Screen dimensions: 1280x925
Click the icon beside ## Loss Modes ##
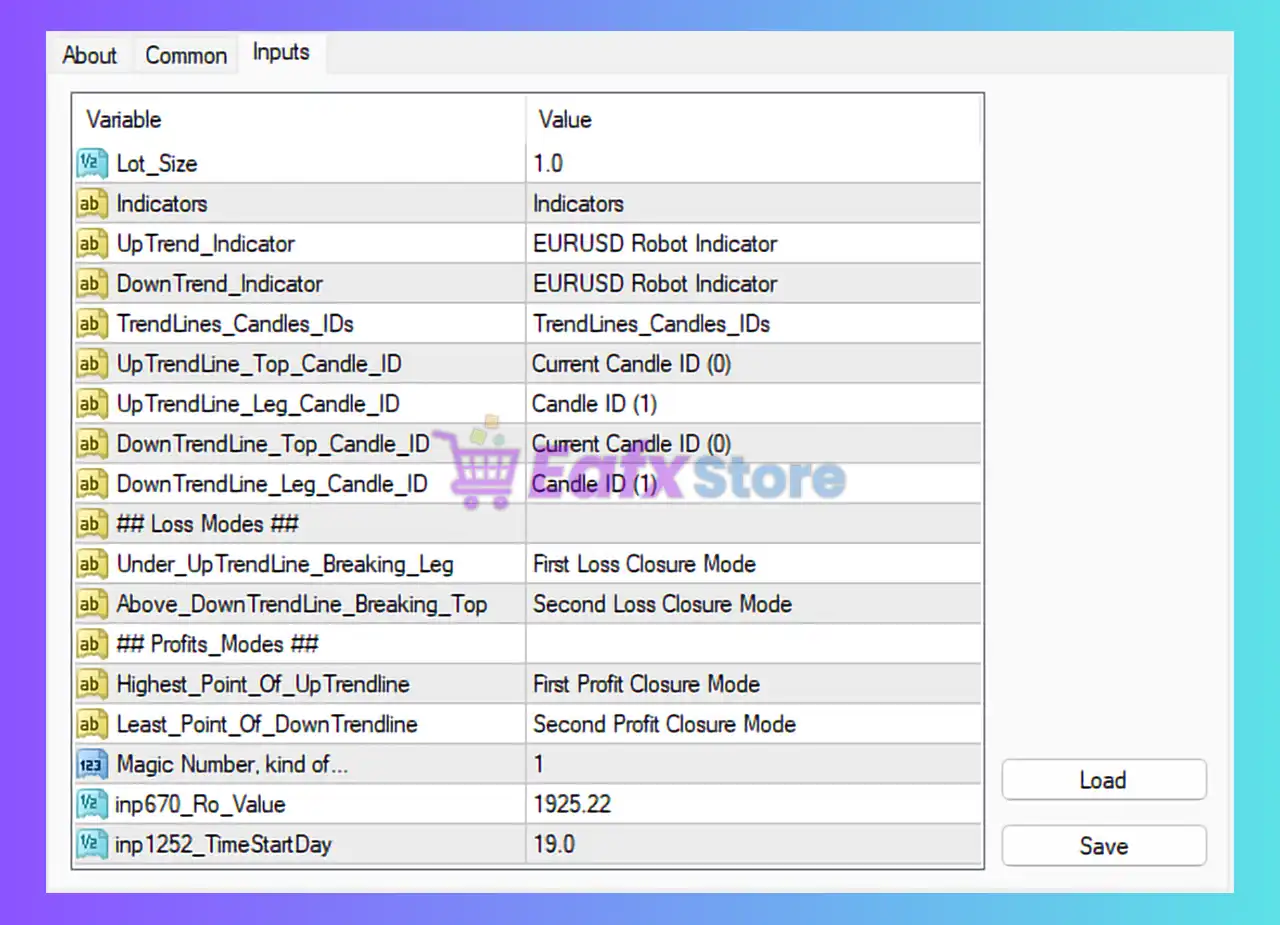[x=92, y=524]
